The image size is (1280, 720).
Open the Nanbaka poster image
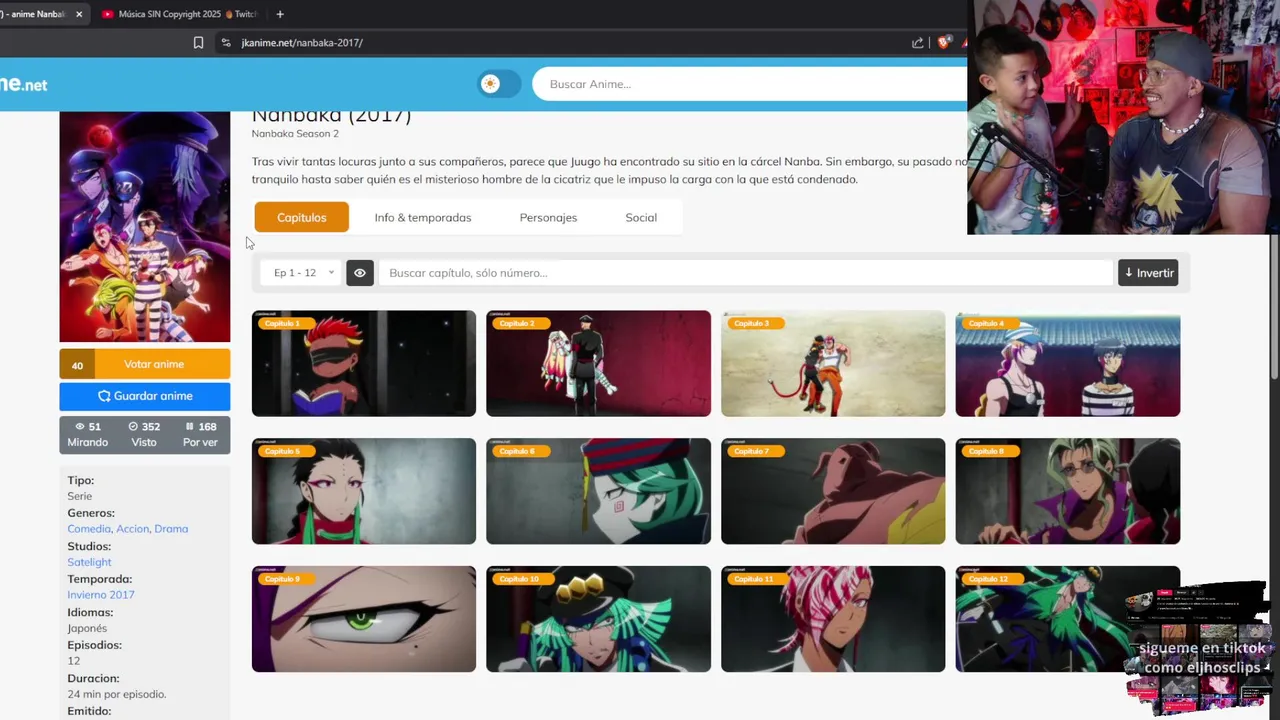(145, 227)
